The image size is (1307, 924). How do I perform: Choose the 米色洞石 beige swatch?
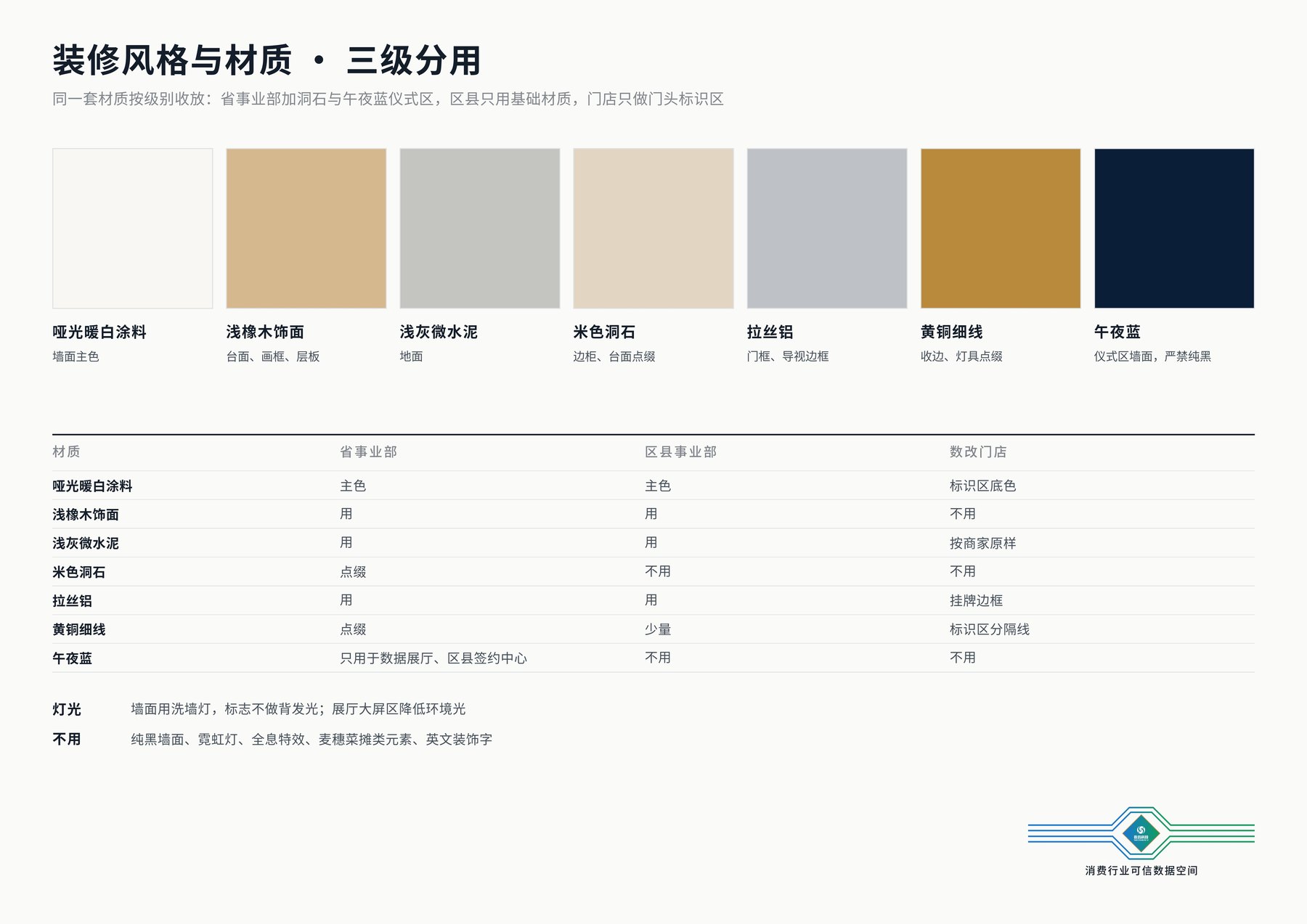click(x=653, y=229)
